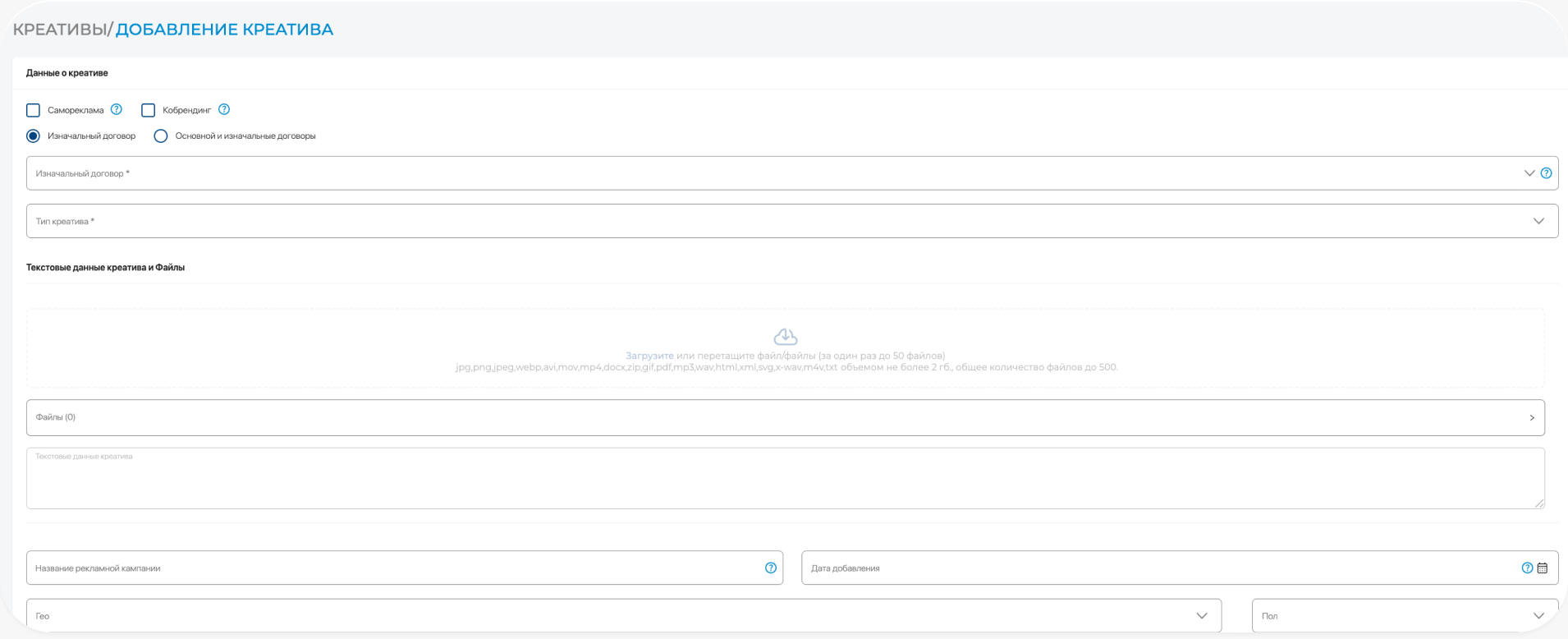The image size is (1568, 639).
Task: Tick the Кобрендинг checkbox
Action: coord(149,110)
